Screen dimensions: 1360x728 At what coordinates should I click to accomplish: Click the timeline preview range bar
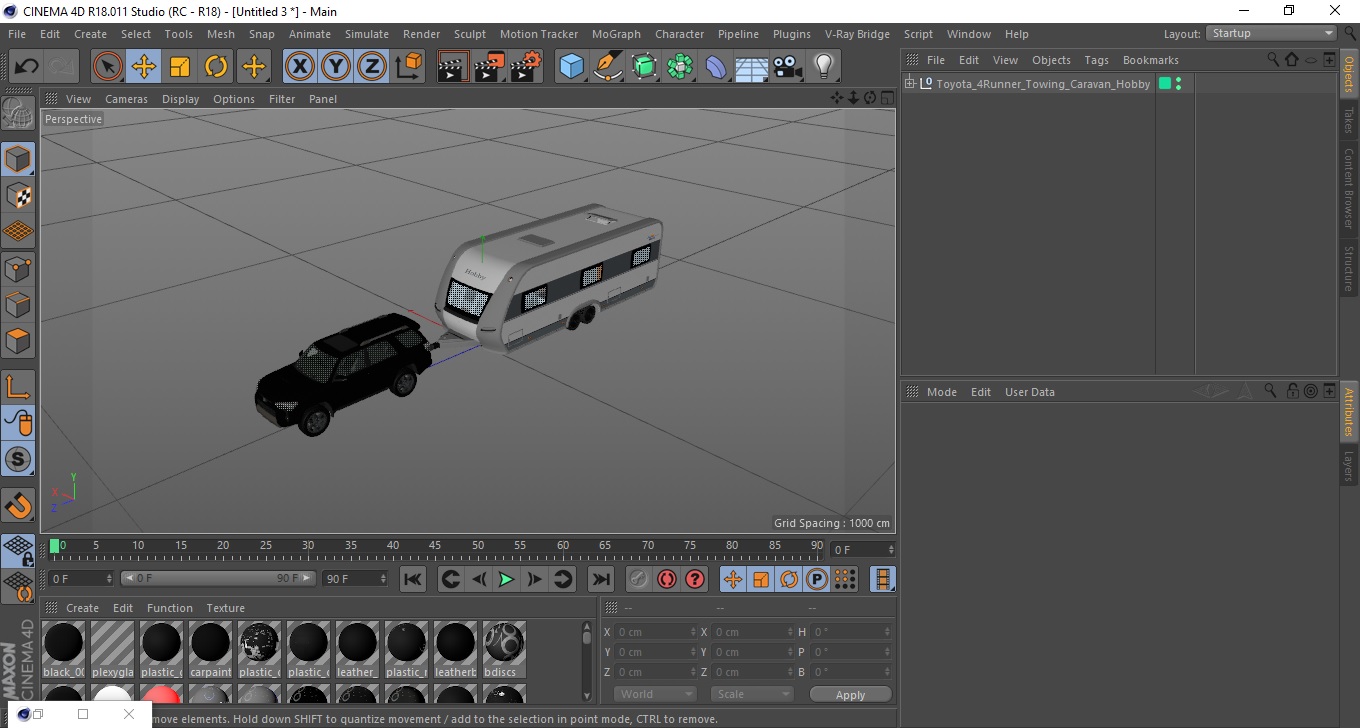[218, 578]
